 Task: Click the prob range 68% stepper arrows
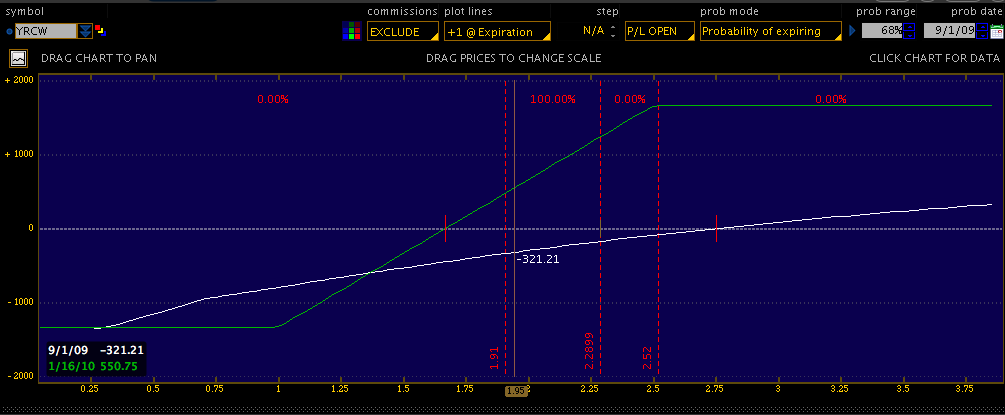[x=909, y=31]
